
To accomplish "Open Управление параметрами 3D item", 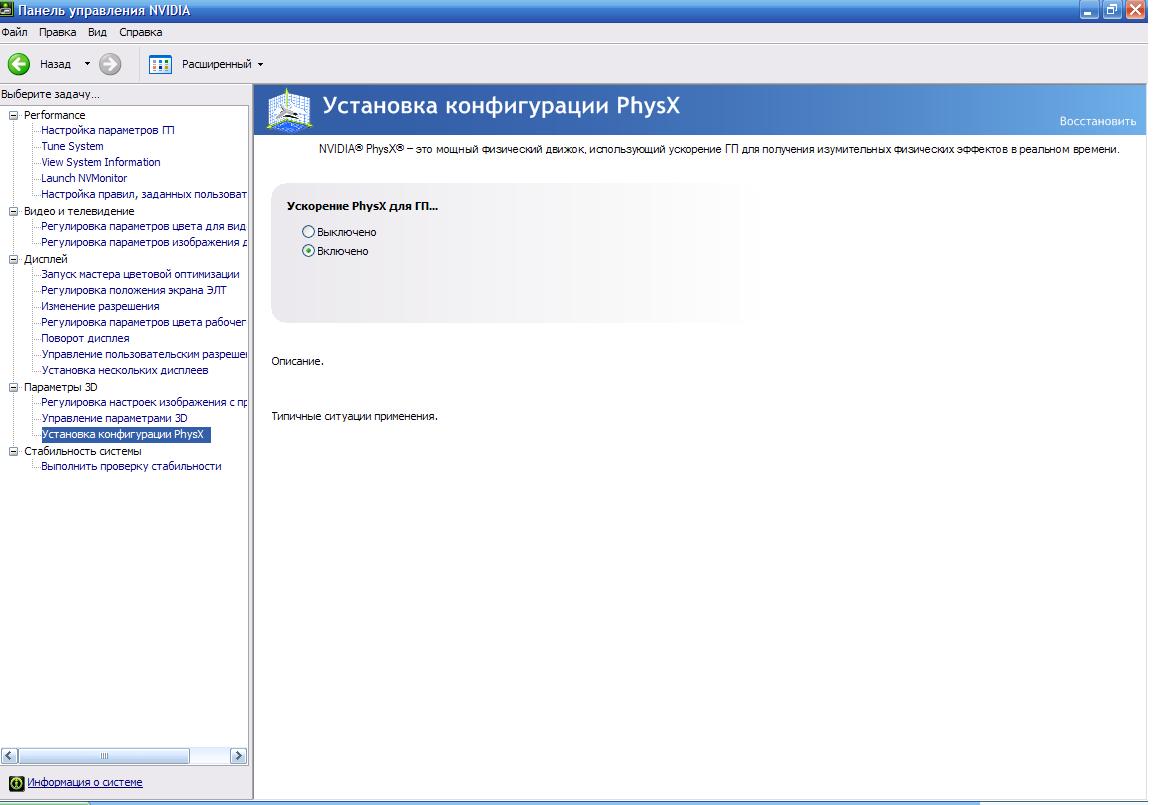I will click(x=114, y=418).
